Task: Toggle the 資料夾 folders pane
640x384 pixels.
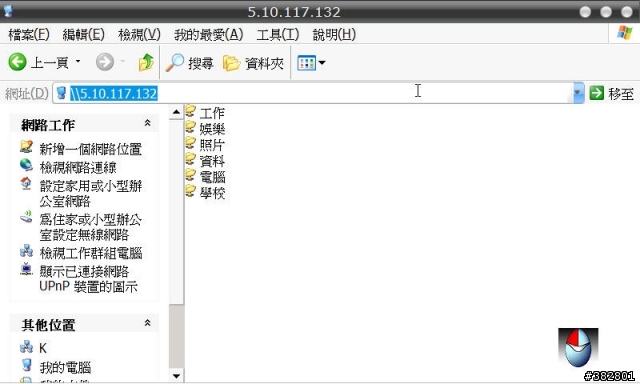Action: [253, 63]
